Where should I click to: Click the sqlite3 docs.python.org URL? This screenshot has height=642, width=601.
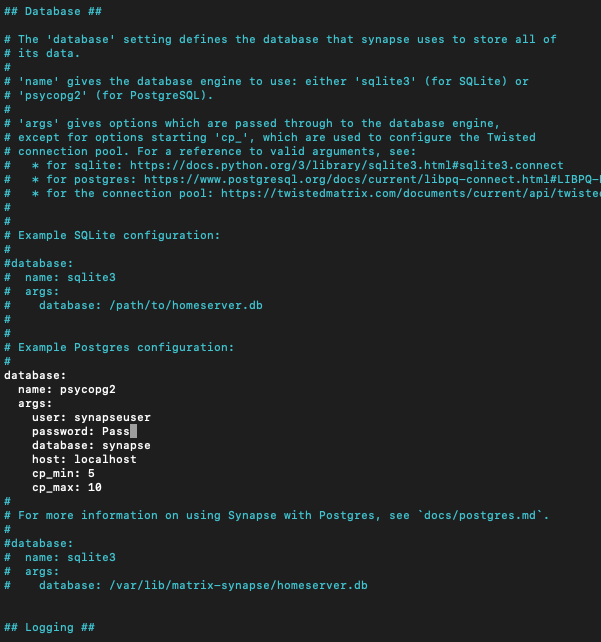click(347, 165)
